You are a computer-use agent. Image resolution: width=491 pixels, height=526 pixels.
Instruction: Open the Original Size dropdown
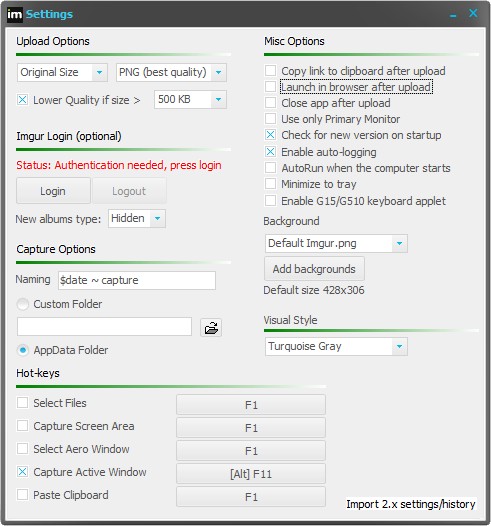coord(62,72)
